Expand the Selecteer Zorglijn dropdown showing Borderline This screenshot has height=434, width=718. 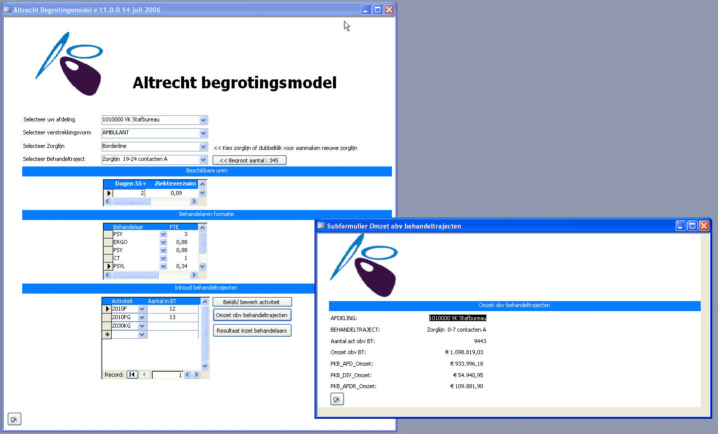point(203,146)
